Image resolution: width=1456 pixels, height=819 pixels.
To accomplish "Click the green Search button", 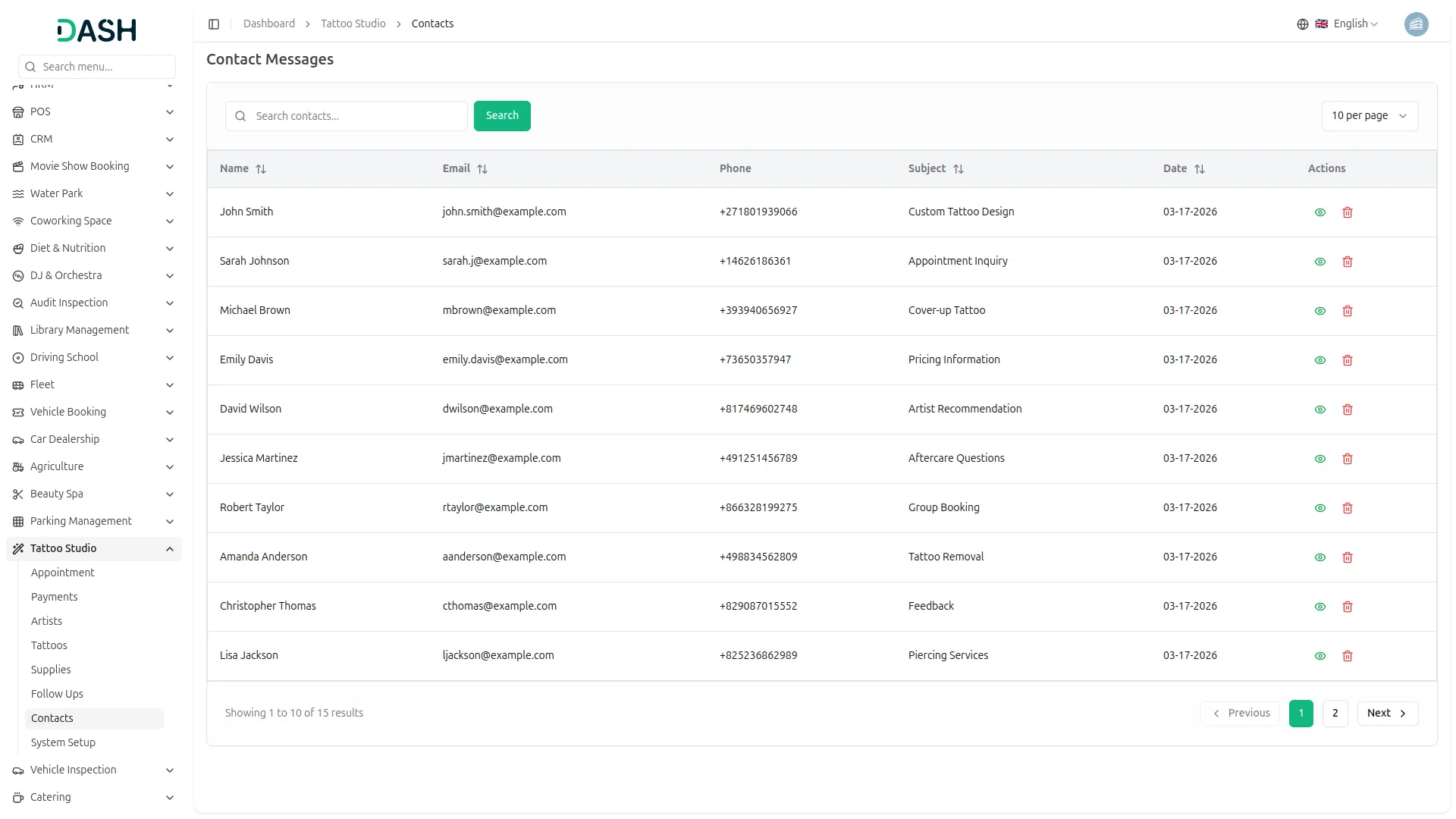I will pos(502,116).
